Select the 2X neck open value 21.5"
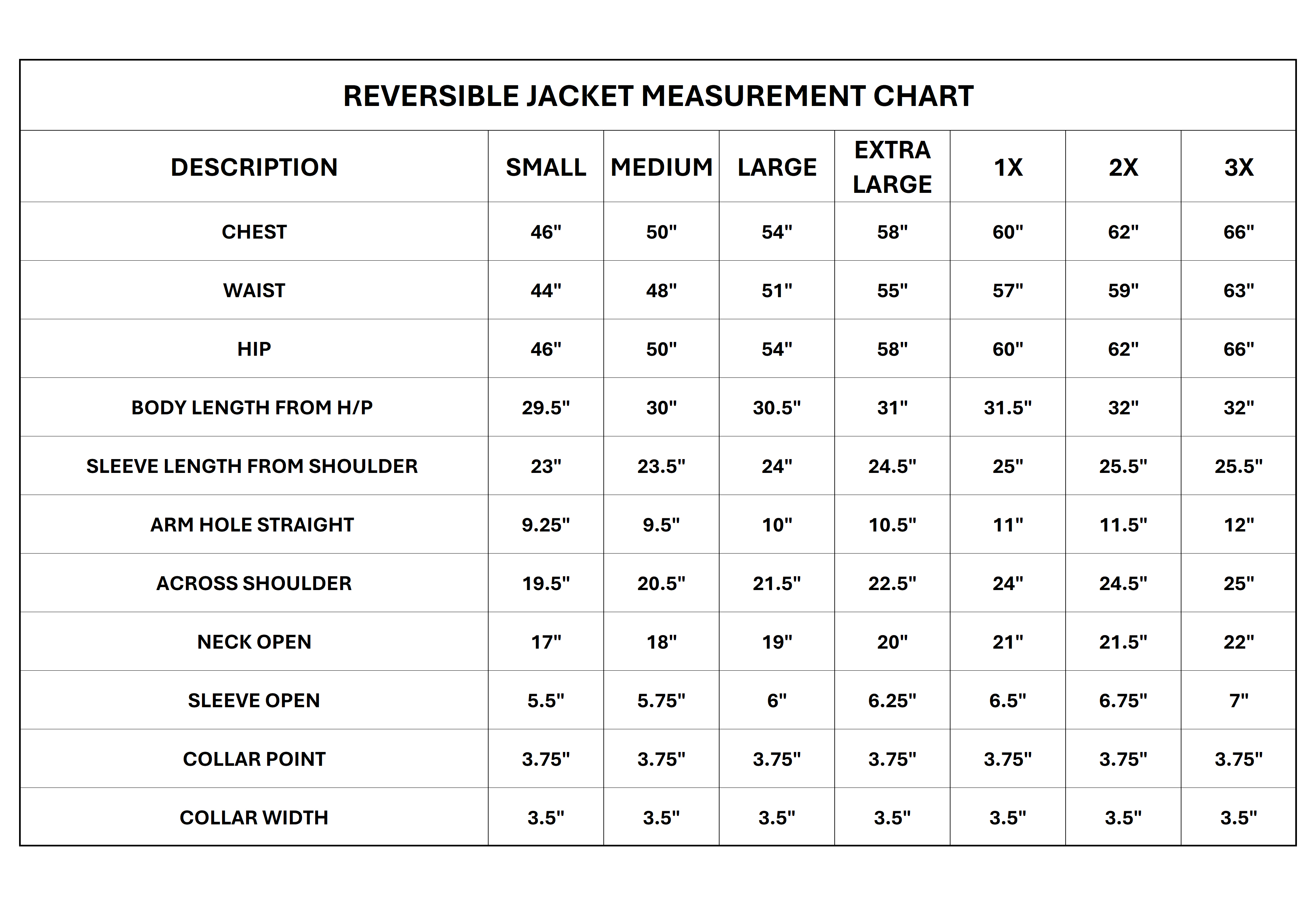 coord(1123,642)
